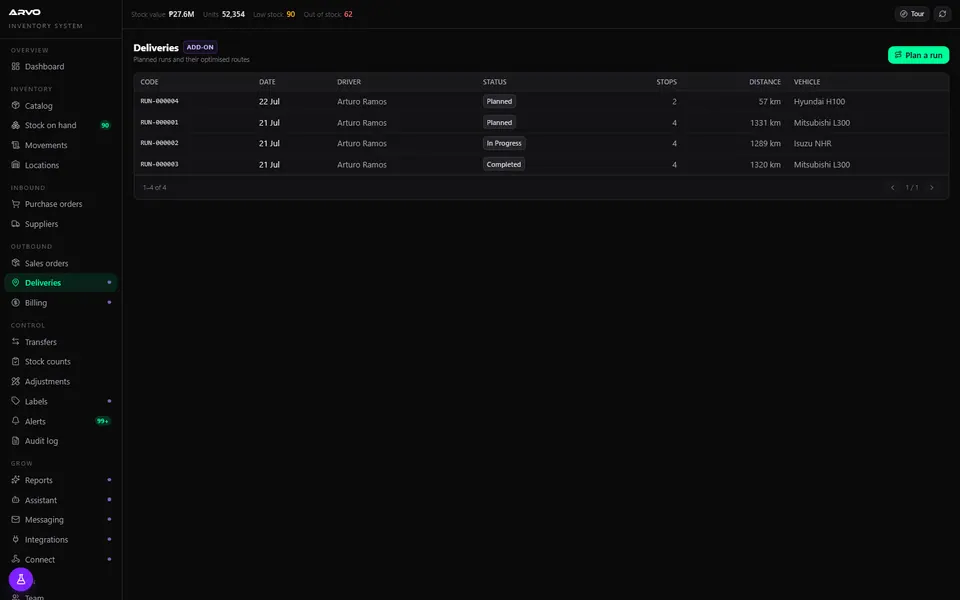The image size is (960, 600).
Task: Click the 1289 km distance cell
Action: pyautogui.click(x=765, y=143)
